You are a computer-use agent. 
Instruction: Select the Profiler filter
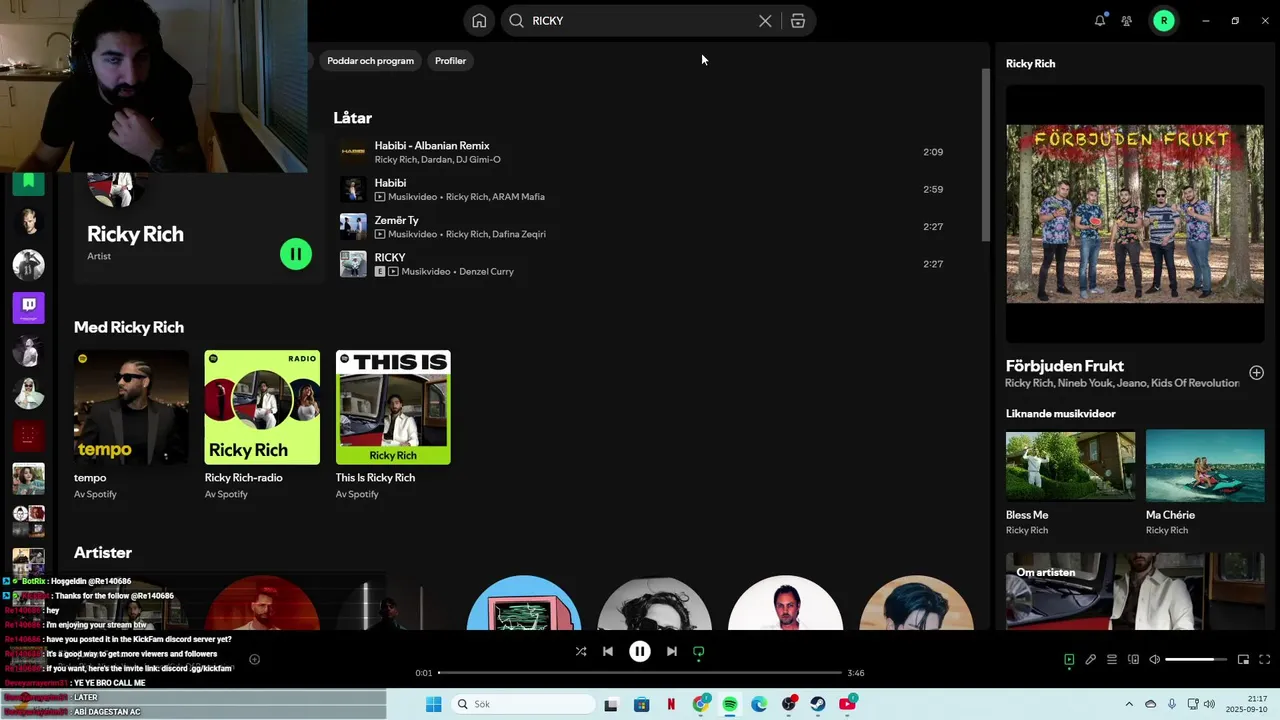point(450,61)
